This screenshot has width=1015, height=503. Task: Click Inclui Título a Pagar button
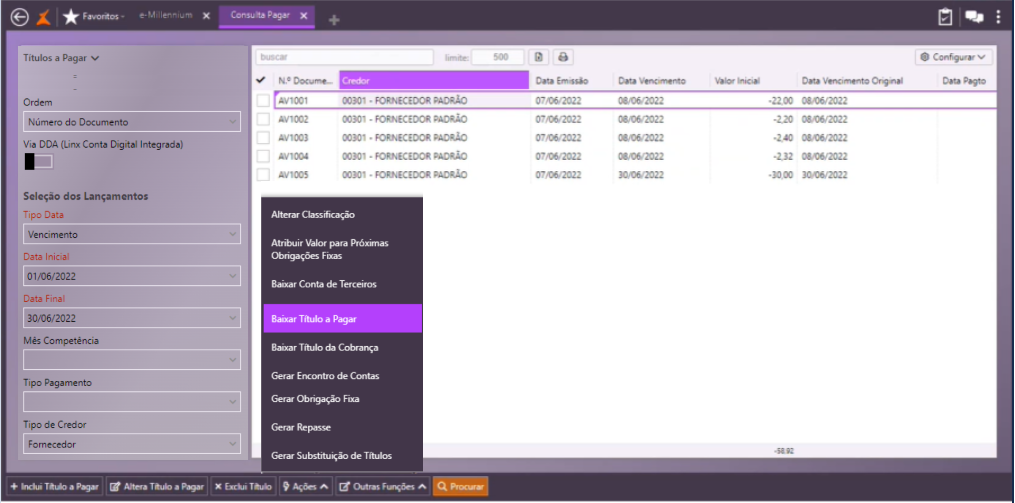[55, 486]
